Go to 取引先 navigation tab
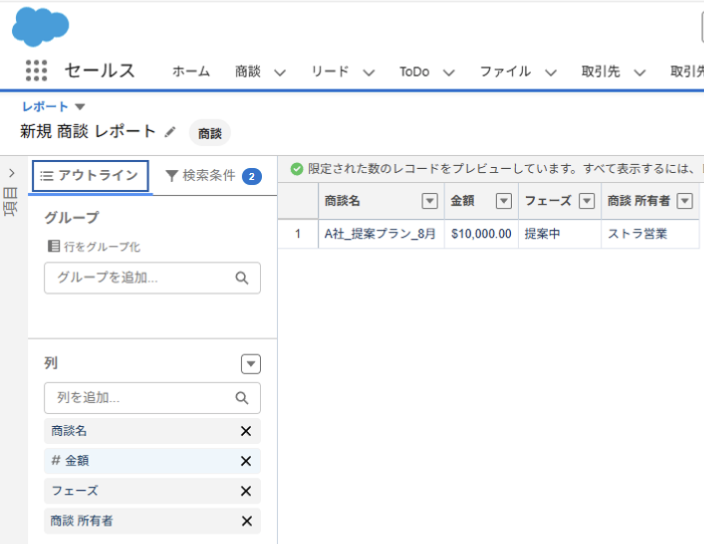 [601, 71]
